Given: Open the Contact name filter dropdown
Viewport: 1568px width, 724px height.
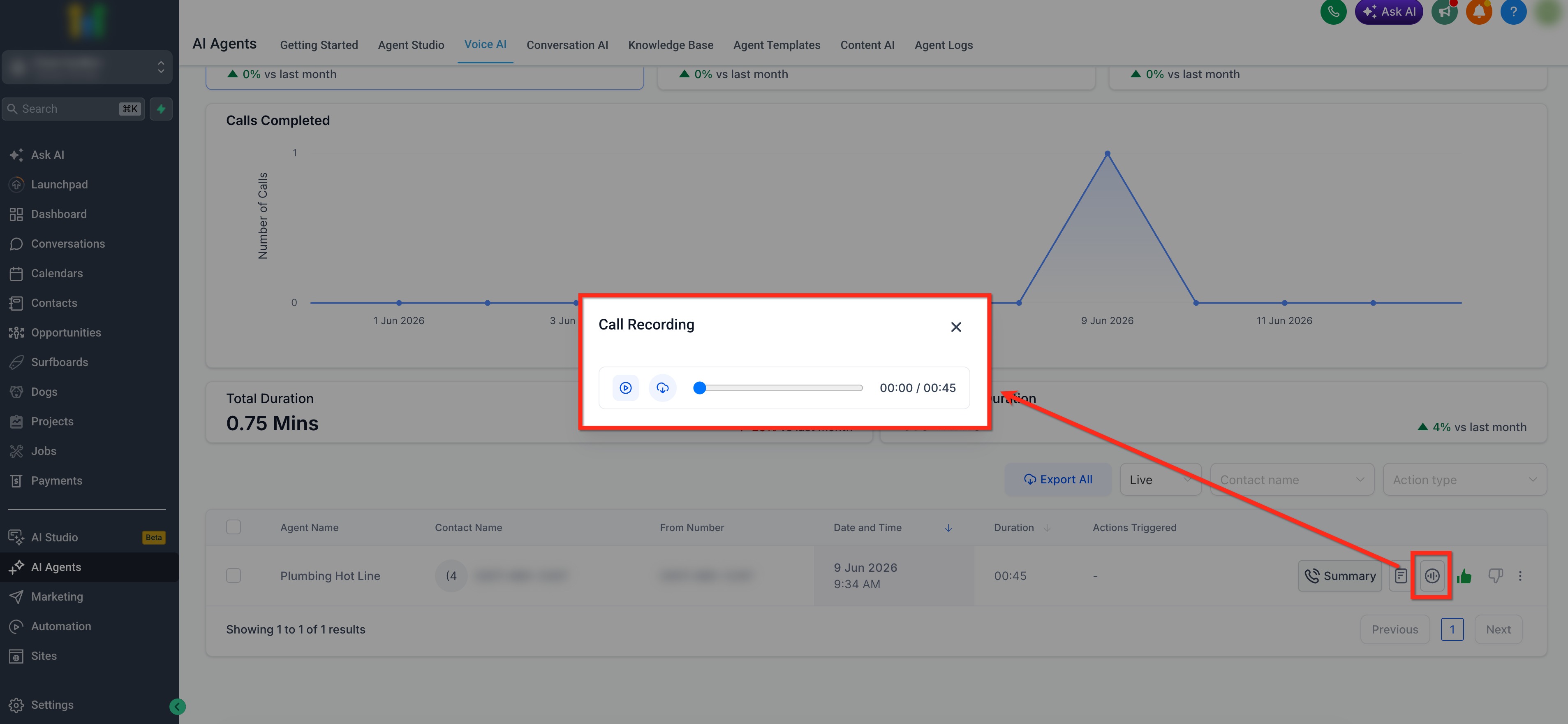Looking at the screenshot, I should click(x=1292, y=479).
